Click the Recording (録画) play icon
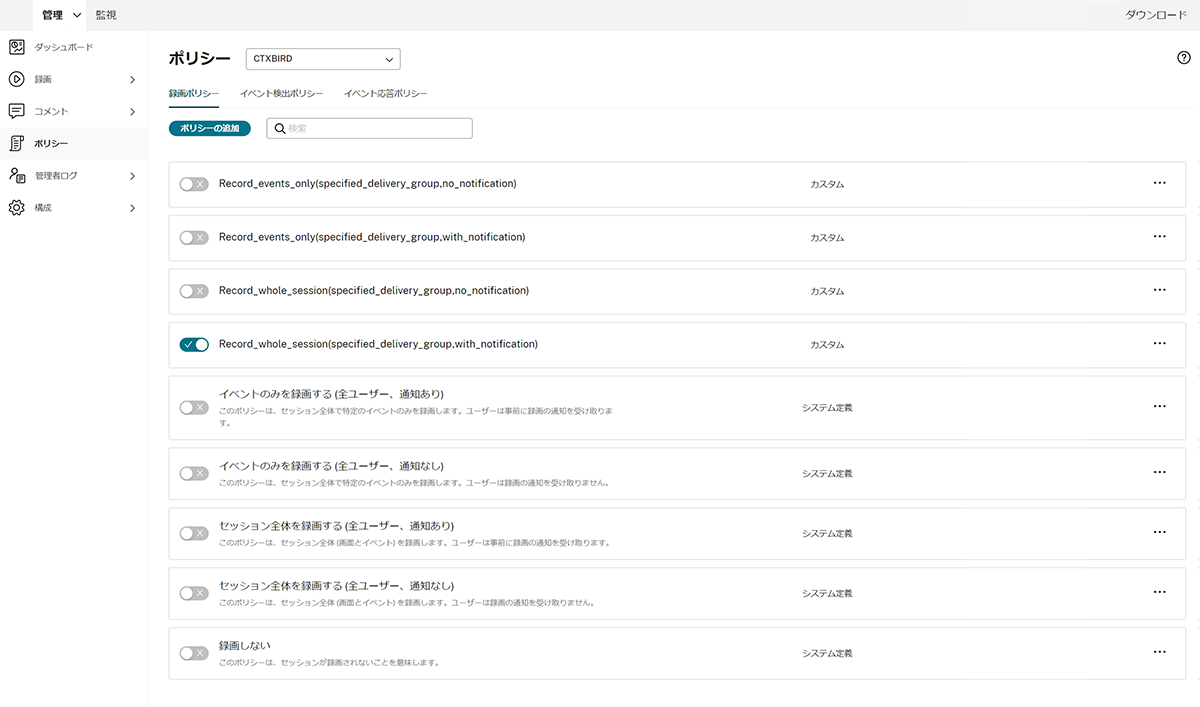Image resolution: width=1200 pixels, height=707 pixels. pyautogui.click(x=17, y=79)
